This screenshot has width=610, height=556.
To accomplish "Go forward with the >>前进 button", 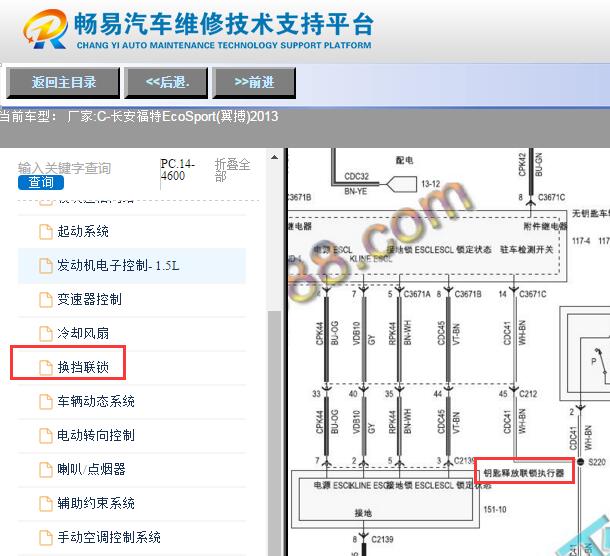I will [x=254, y=82].
